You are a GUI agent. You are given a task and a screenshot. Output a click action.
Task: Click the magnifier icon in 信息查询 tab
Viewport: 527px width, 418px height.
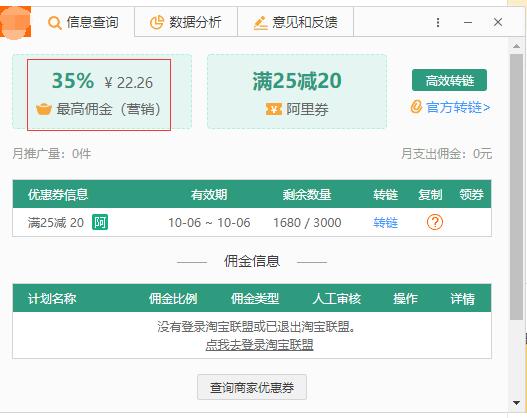54,23
